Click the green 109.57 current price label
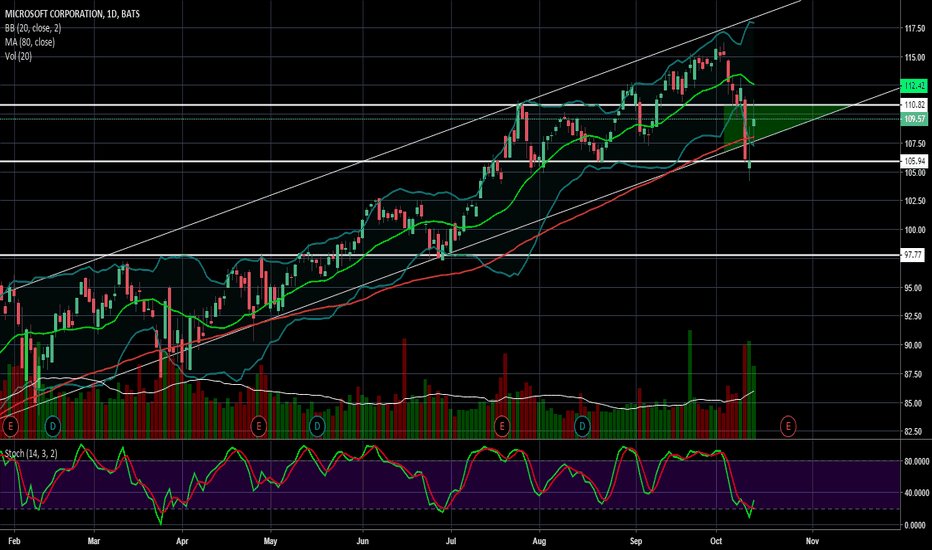Image resolution: width=932 pixels, height=550 pixels. click(x=914, y=119)
